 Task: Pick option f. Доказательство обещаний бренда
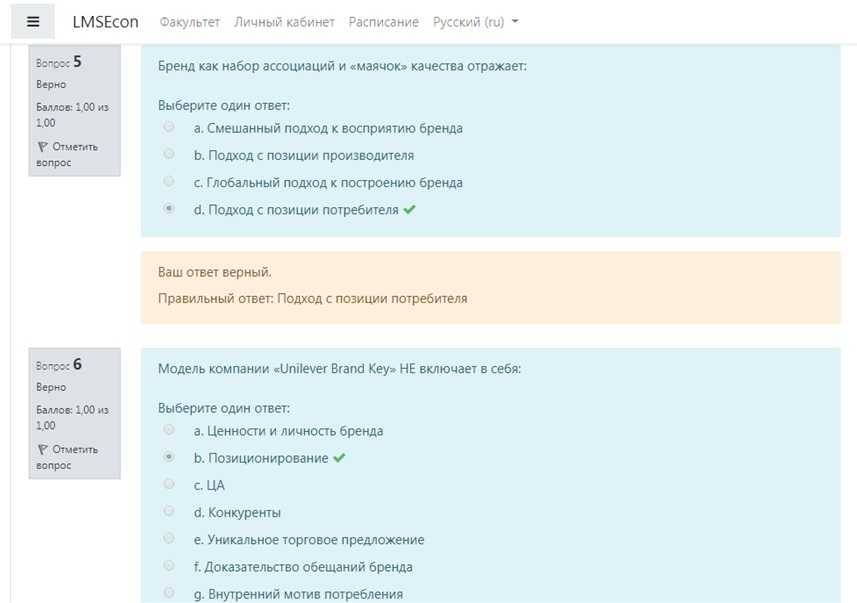coord(169,565)
